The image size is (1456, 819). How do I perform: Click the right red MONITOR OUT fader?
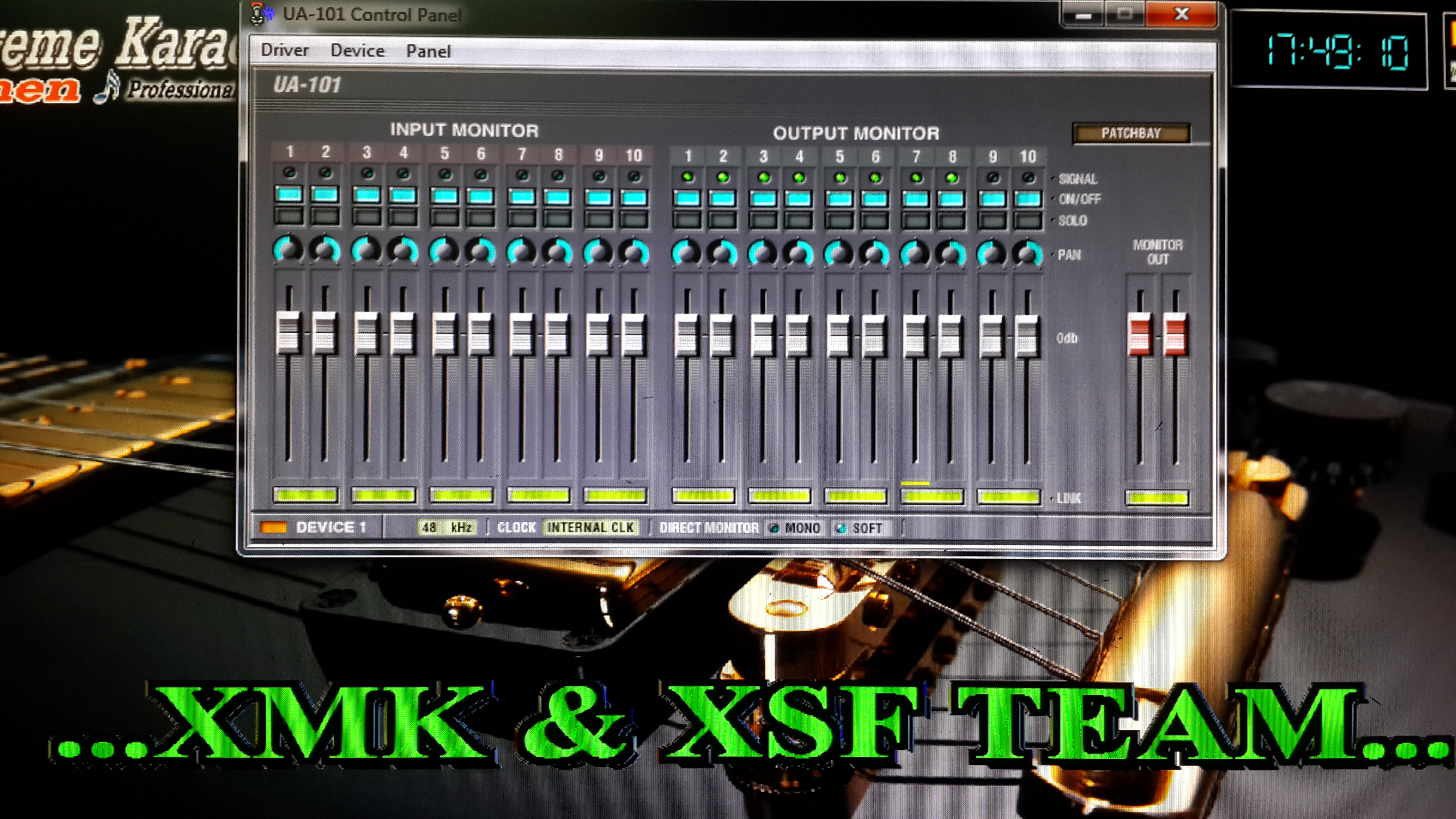1175,334
